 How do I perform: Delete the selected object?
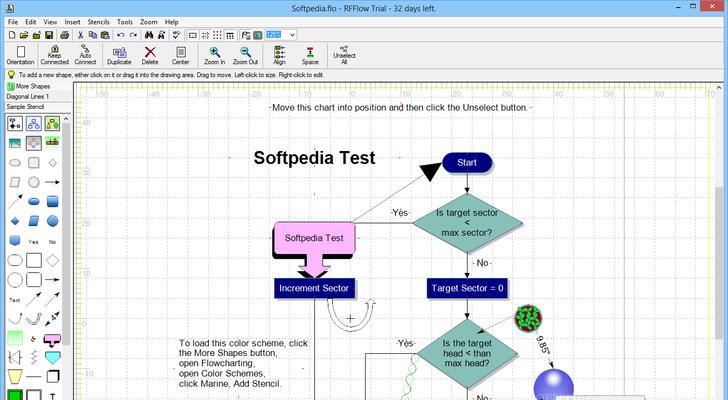coord(150,55)
